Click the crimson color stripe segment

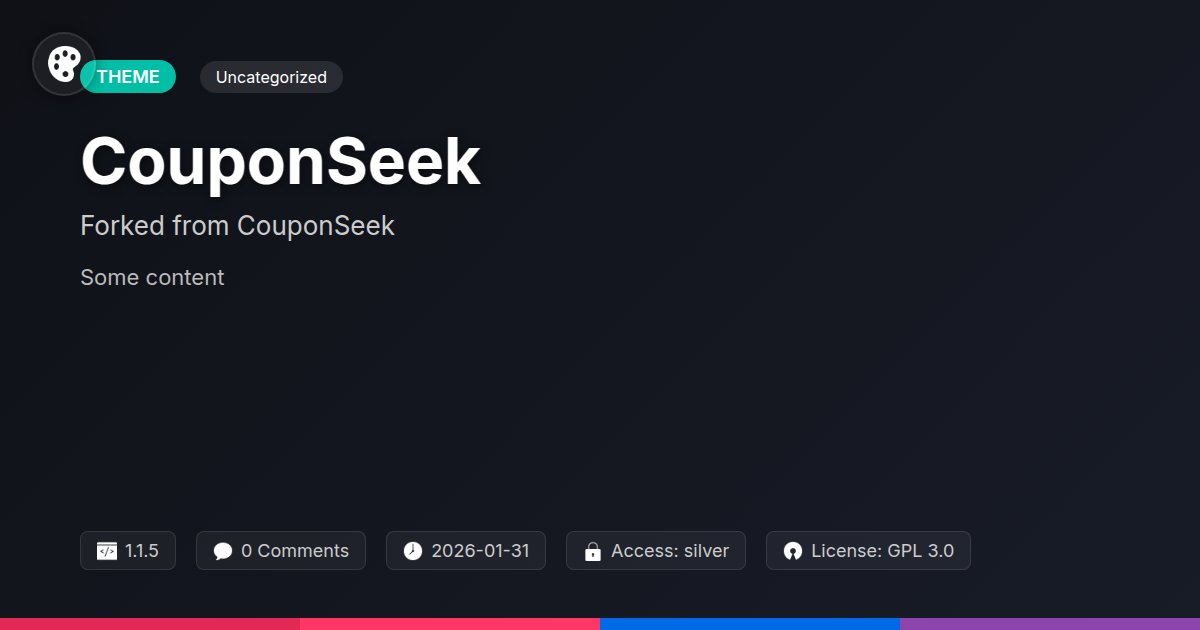click(150, 624)
